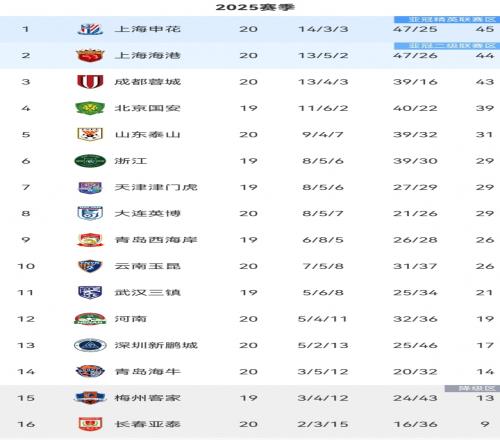500x440 pixels.
Task: Click the Dalian Yingbo (大连英博) team crest
Action: pyautogui.click(x=90, y=213)
